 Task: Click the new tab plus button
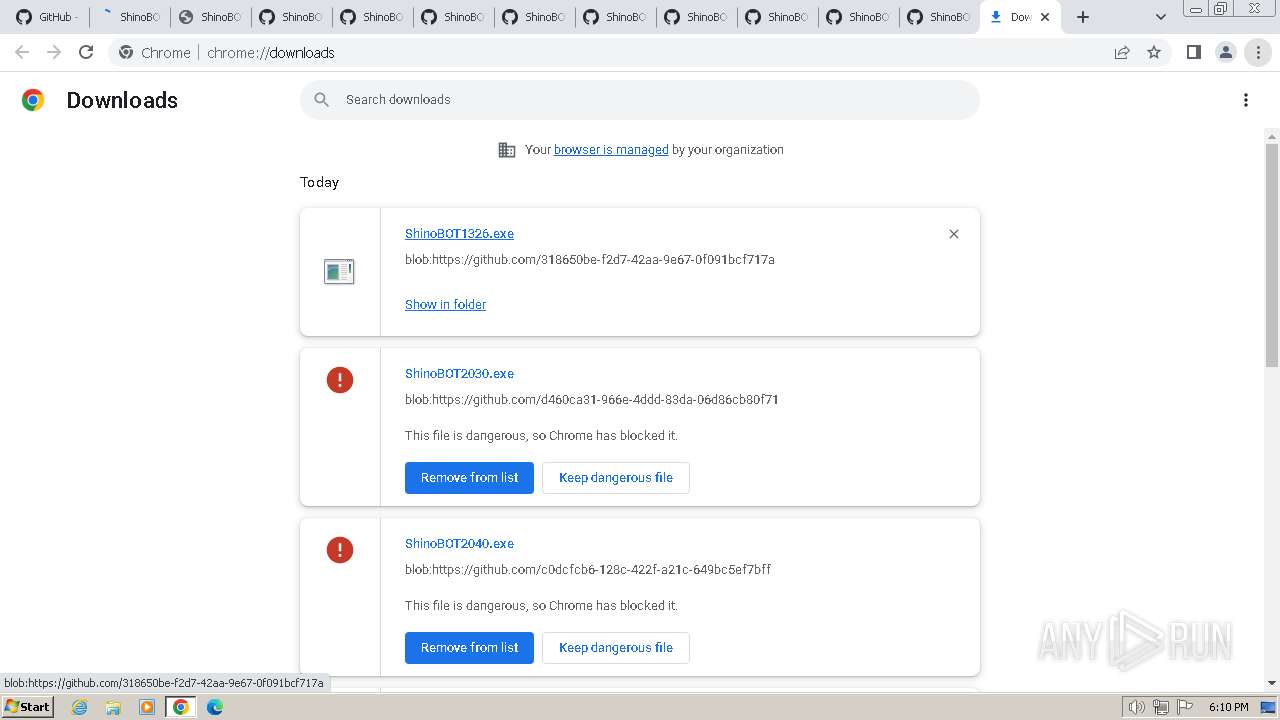pos(1083,17)
